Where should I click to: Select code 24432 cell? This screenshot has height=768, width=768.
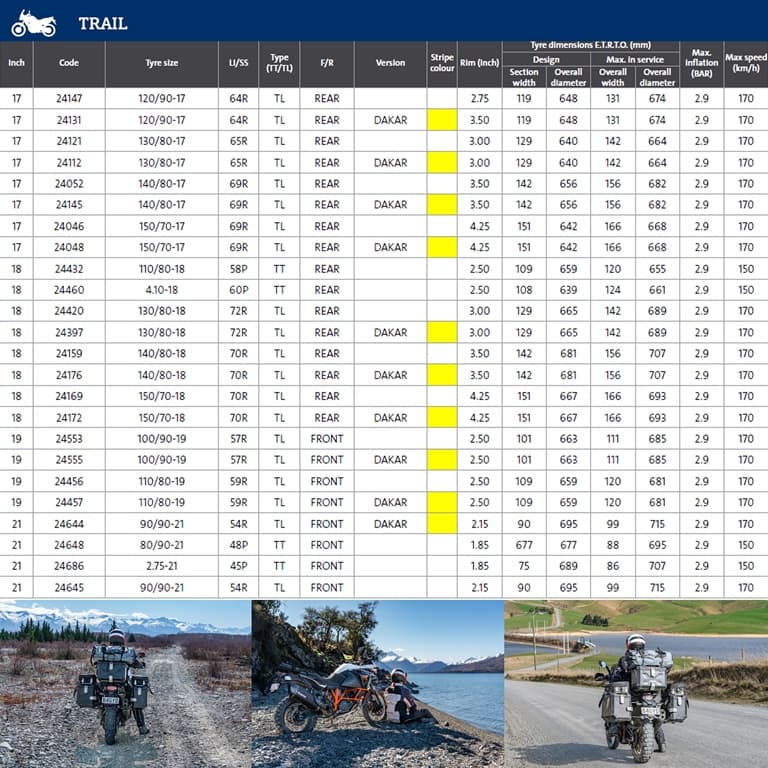69,269
